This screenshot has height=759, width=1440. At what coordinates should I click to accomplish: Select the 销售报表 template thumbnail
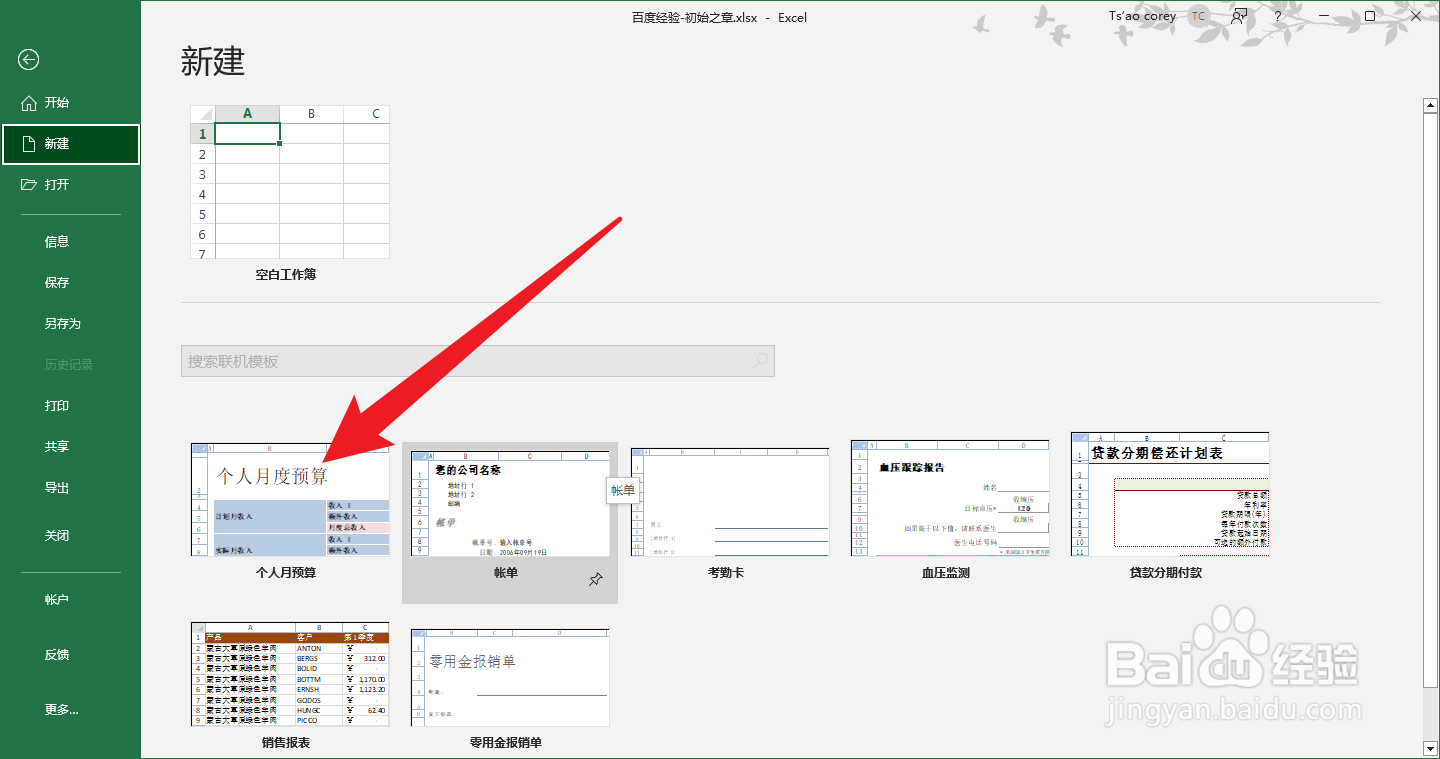pyautogui.click(x=290, y=674)
